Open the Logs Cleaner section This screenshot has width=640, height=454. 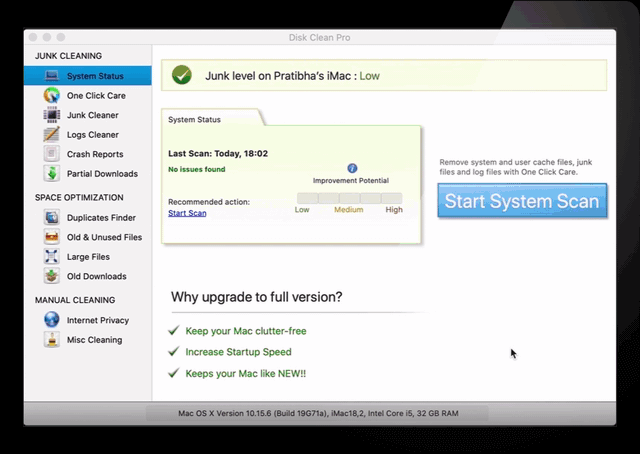88,135
